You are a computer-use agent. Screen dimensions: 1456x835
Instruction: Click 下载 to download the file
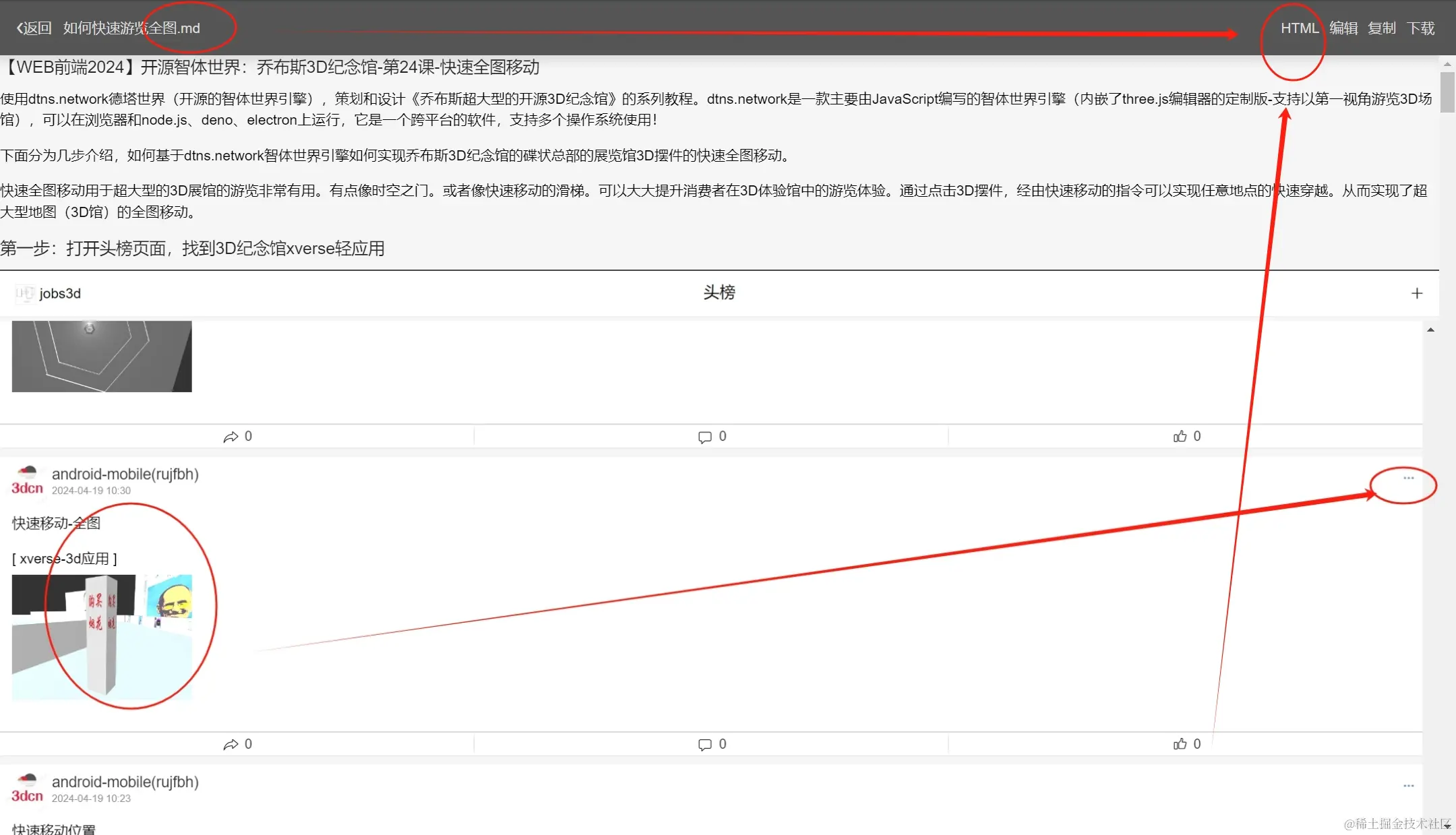pos(1420,28)
